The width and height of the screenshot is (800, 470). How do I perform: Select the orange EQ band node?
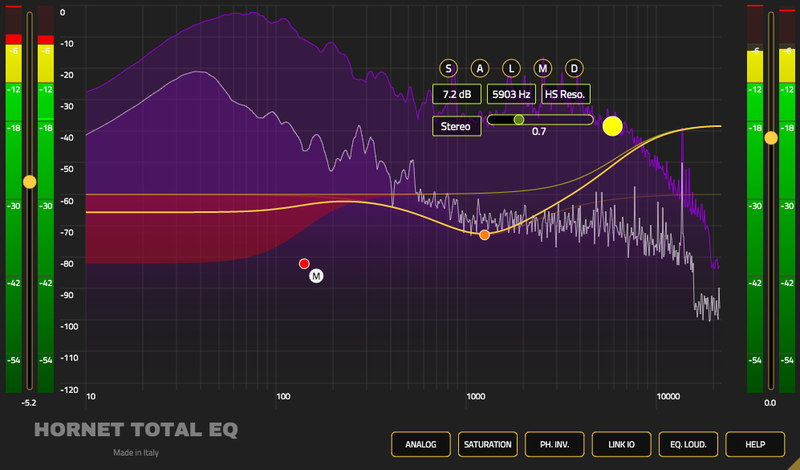(484, 235)
